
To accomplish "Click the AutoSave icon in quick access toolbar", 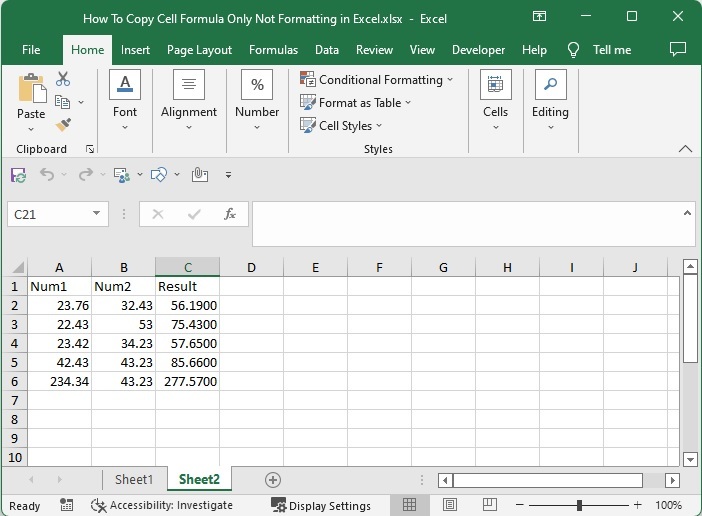I will (18, 175).
